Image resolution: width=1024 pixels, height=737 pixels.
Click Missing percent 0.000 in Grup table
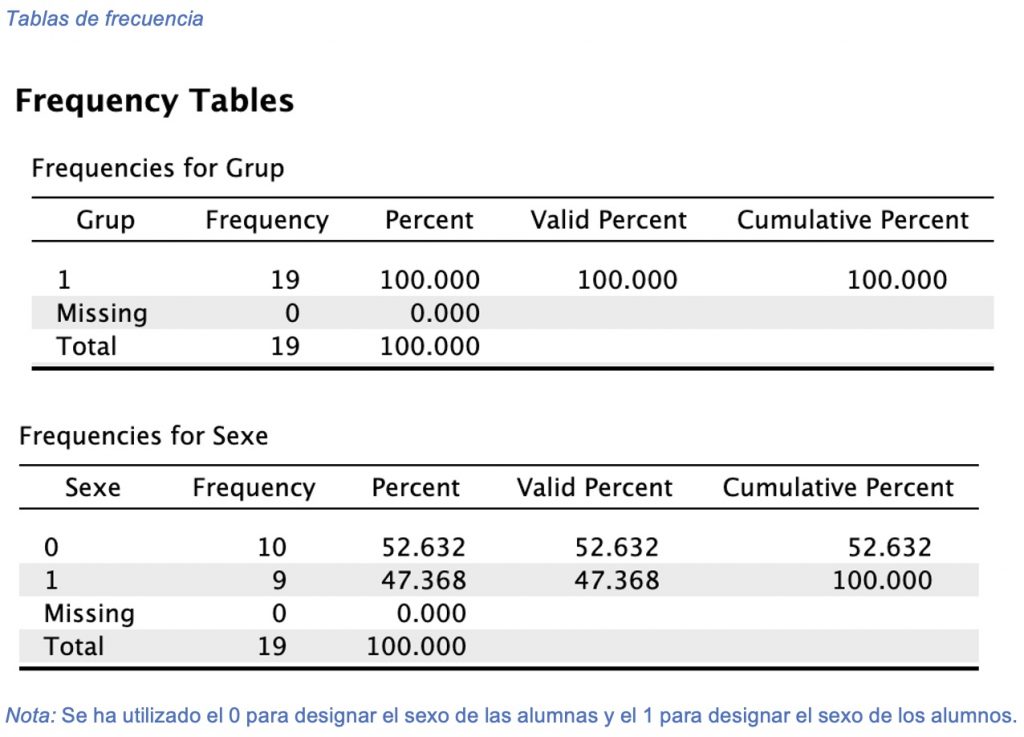[x=445, y=314]
